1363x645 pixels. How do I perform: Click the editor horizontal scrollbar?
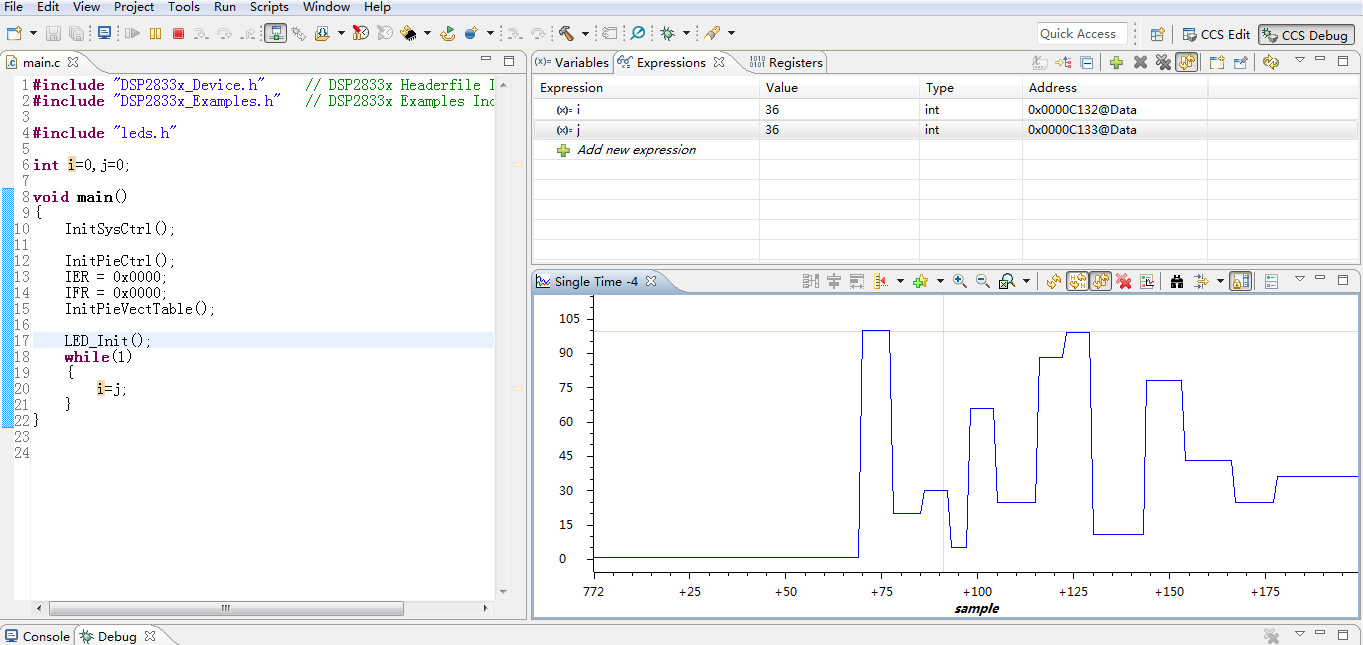pyautogui.click(x=226, y=608)
